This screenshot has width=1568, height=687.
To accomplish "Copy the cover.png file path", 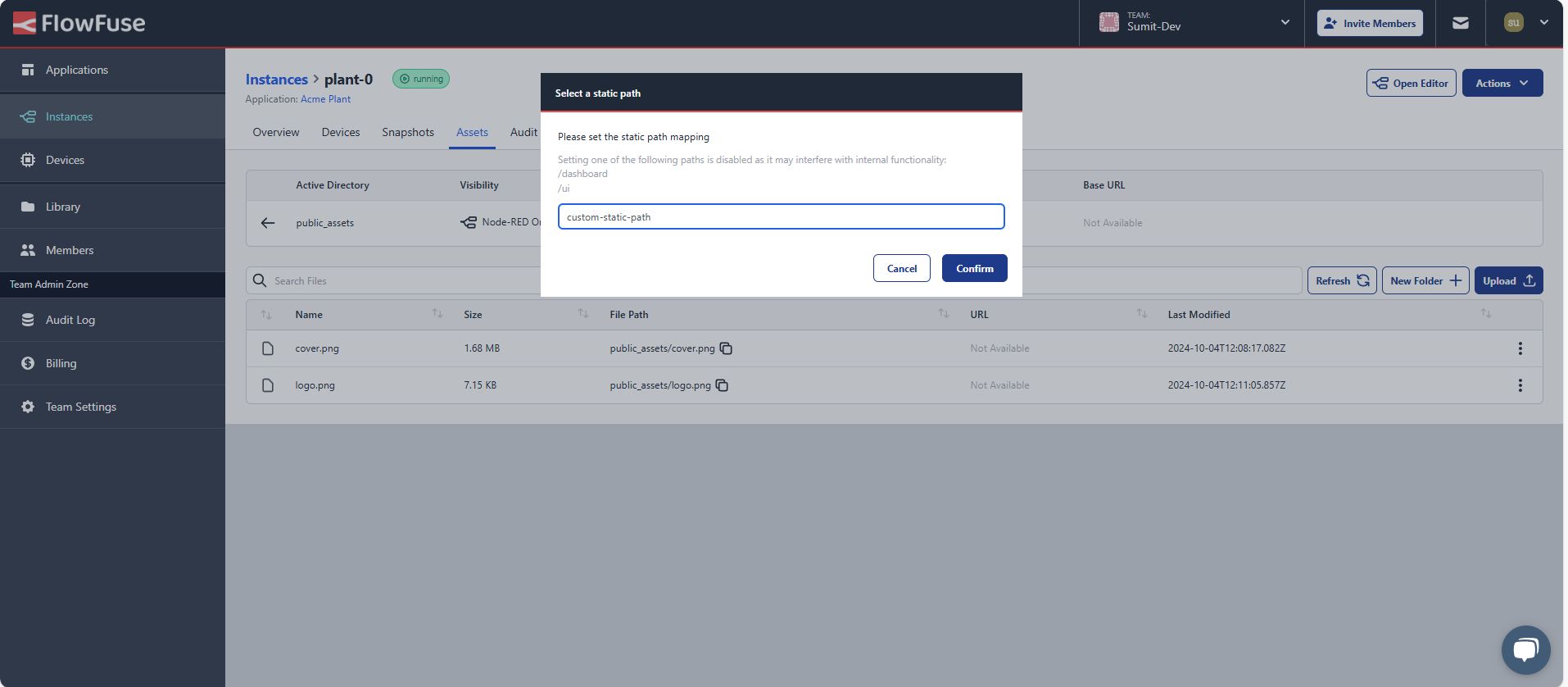I will point(726,348).
